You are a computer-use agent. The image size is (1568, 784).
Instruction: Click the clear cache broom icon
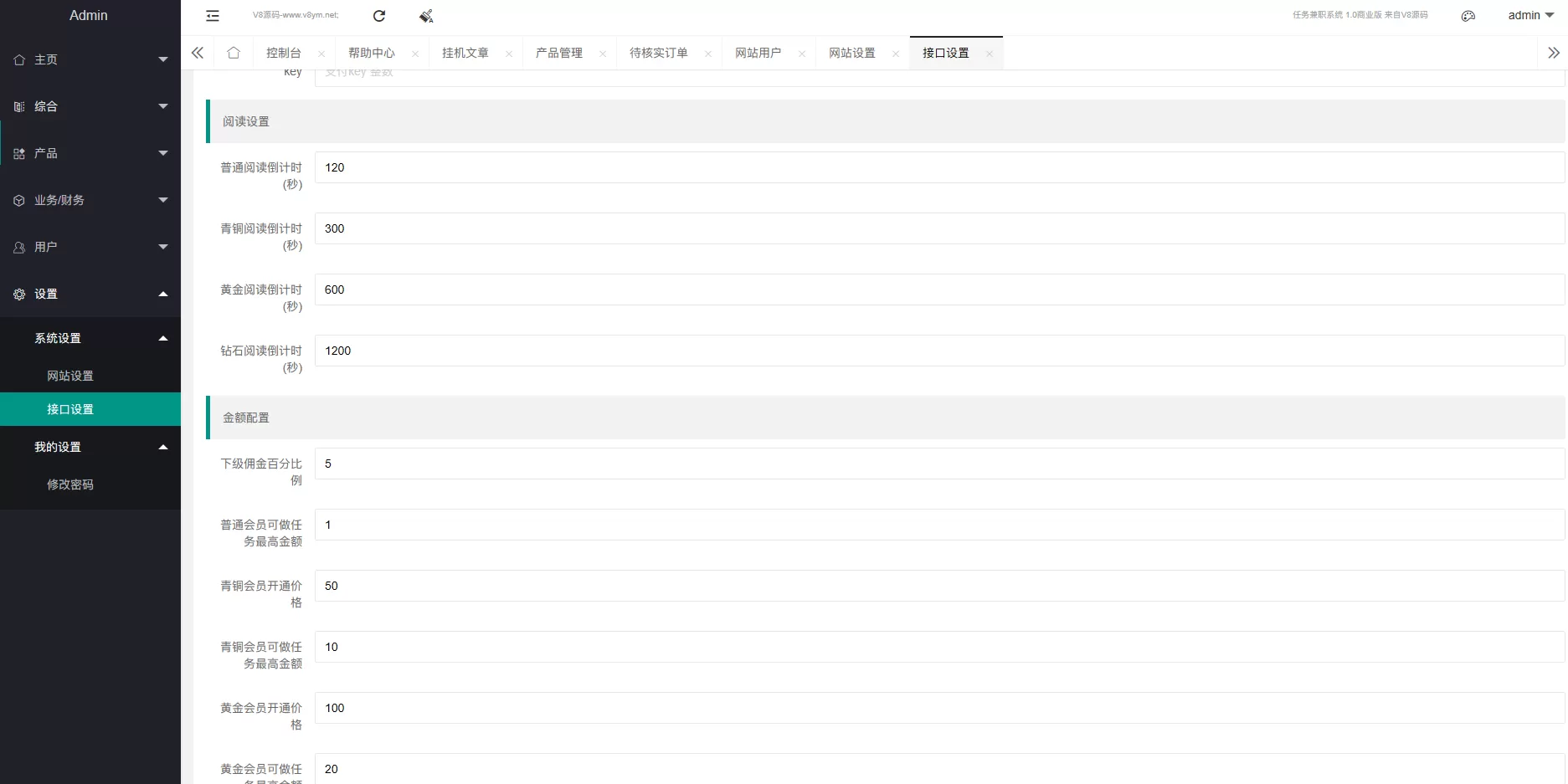[426, 16]
